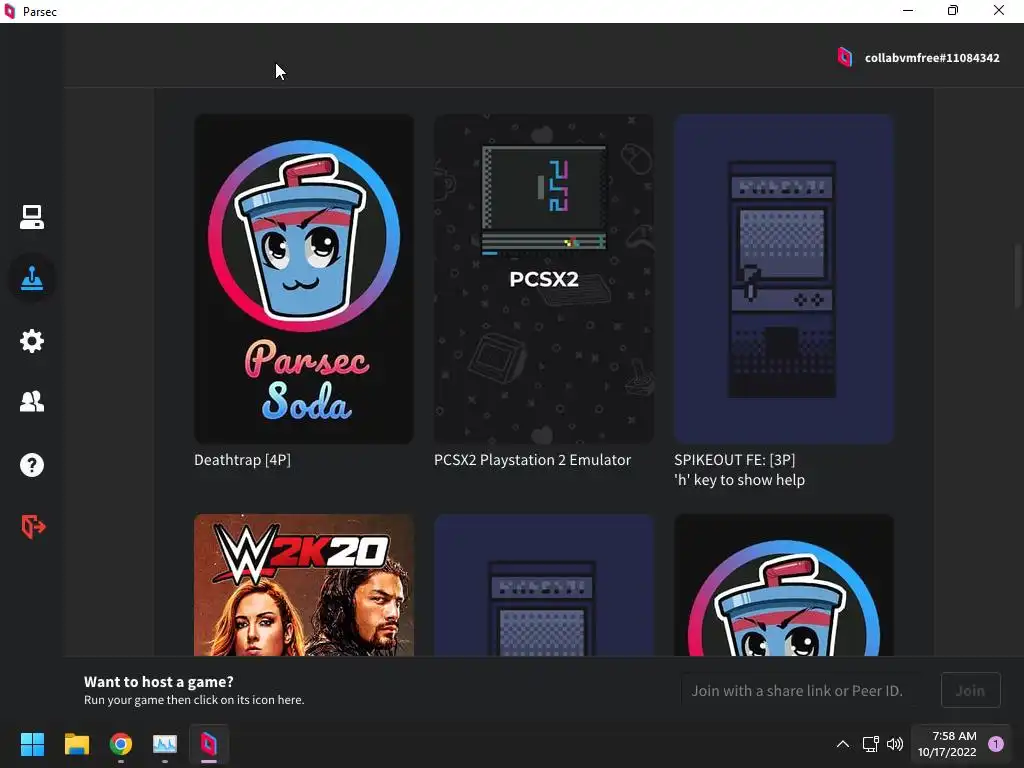Open the network tray icon
The width and height of the screenshot is (1024, 768).
871,744
